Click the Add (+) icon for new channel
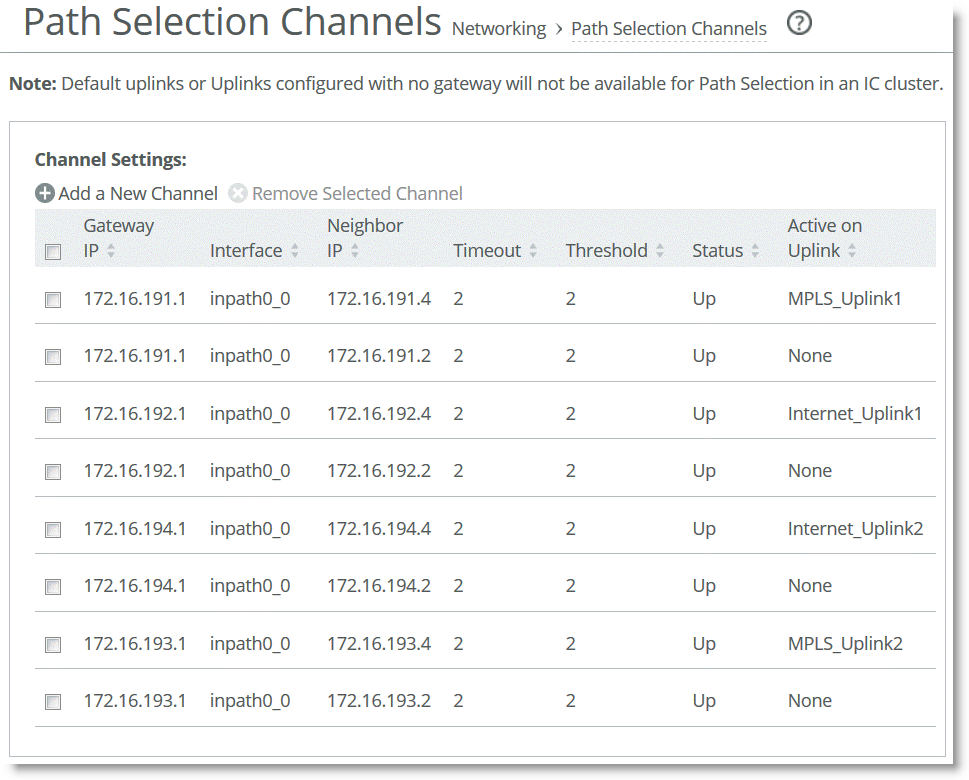The width and height of the screenshot is (969, 780). click(45, 193)
